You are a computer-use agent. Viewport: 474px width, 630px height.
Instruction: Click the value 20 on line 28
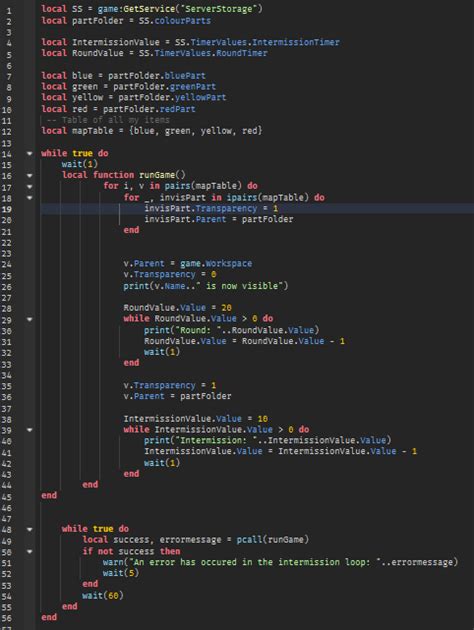[227, 308]
